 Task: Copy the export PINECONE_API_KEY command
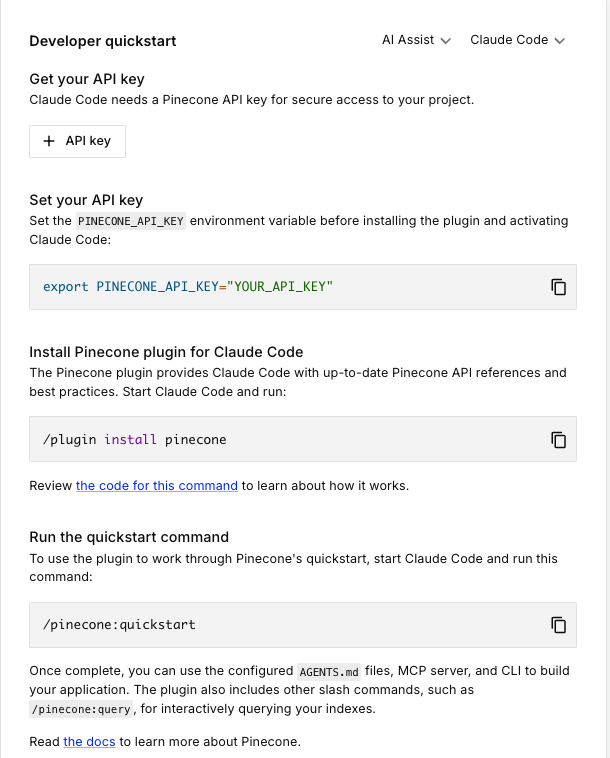point(559,287)
